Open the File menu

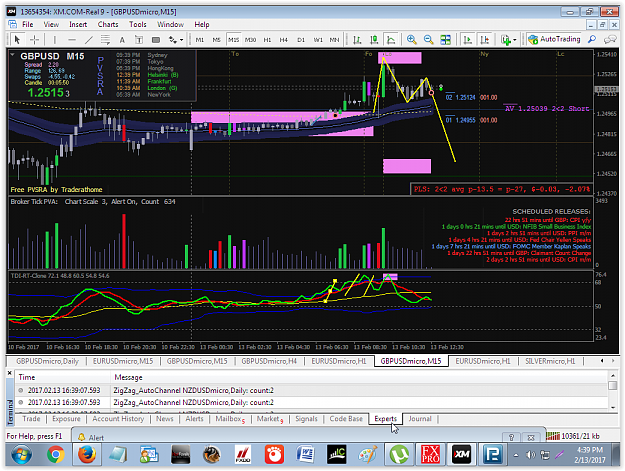point(28,24)
